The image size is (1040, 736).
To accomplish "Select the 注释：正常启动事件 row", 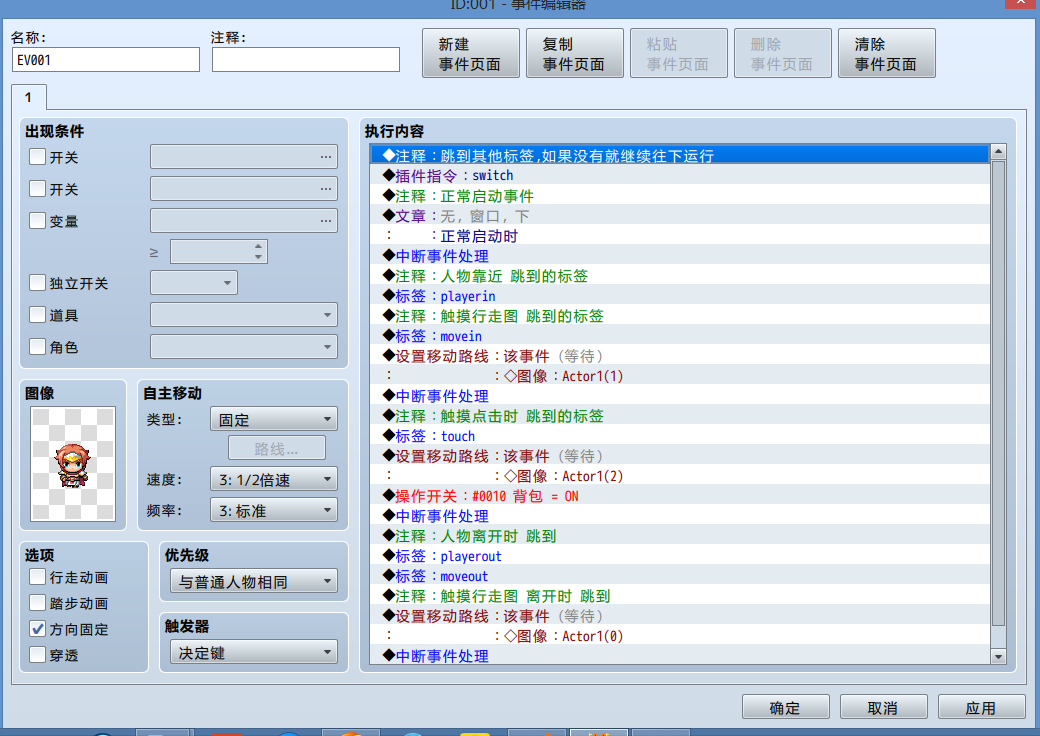I will point(680,196).
